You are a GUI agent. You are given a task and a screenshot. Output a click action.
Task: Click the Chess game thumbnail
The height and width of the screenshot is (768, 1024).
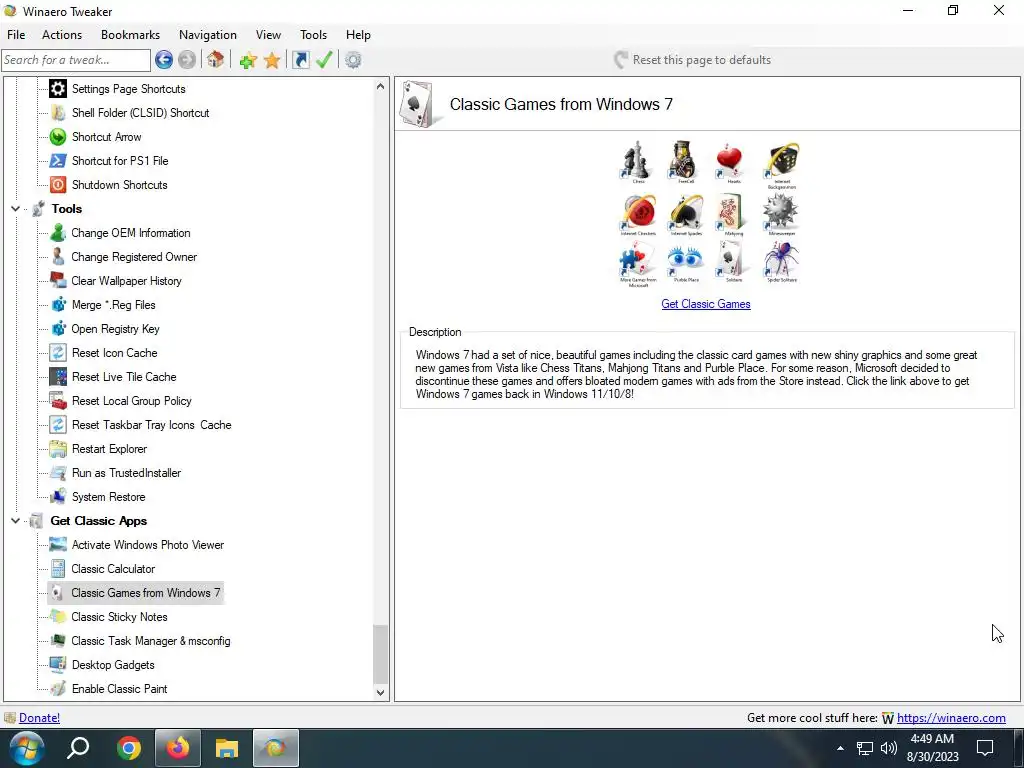[x=637, y=162]
